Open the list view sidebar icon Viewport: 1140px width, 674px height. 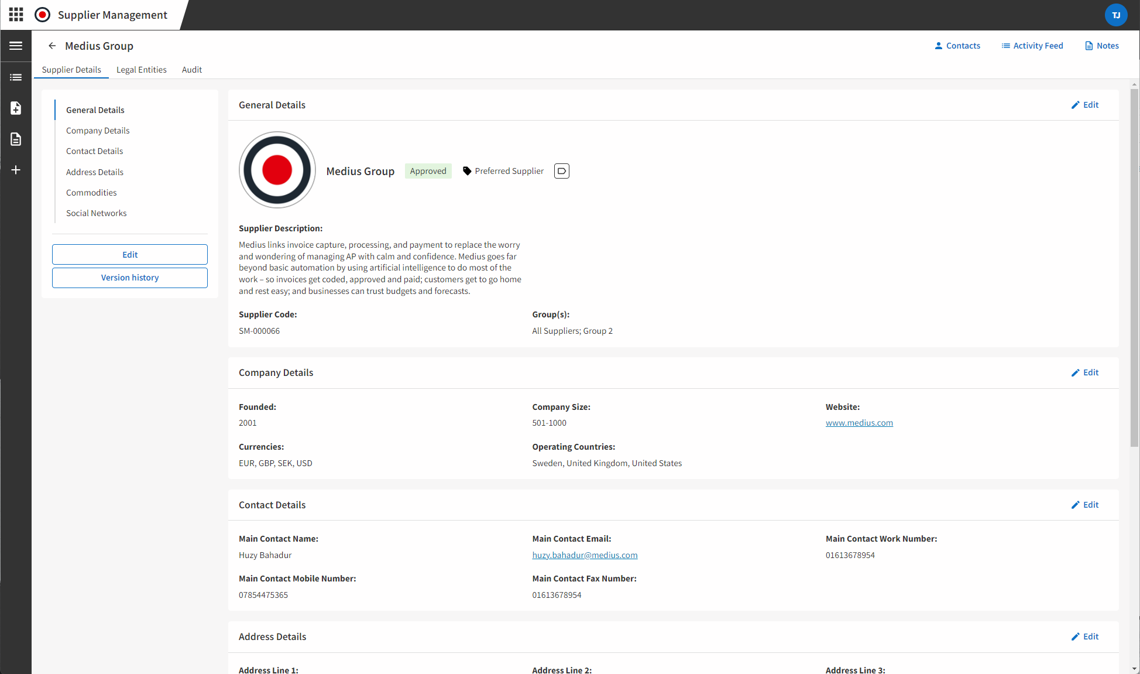16,77
